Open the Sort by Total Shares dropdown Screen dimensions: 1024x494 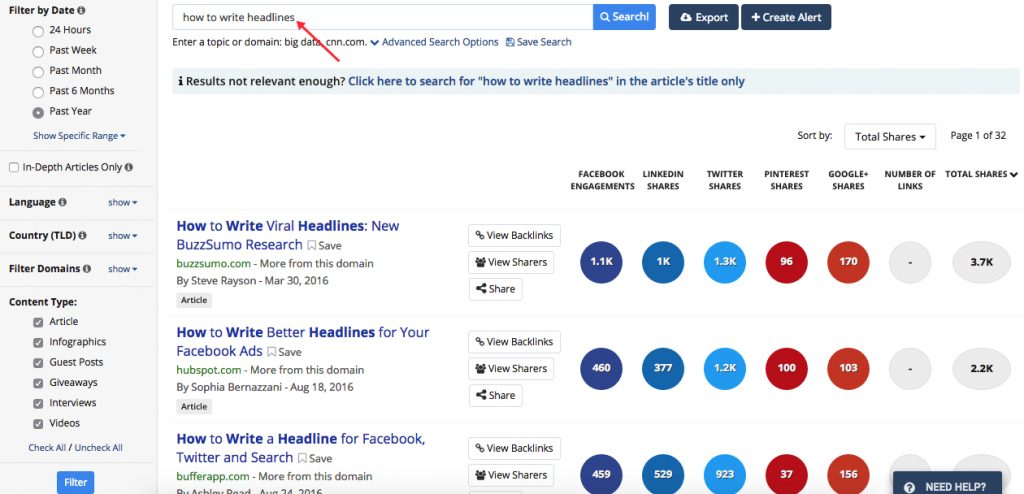click(889, 137)
